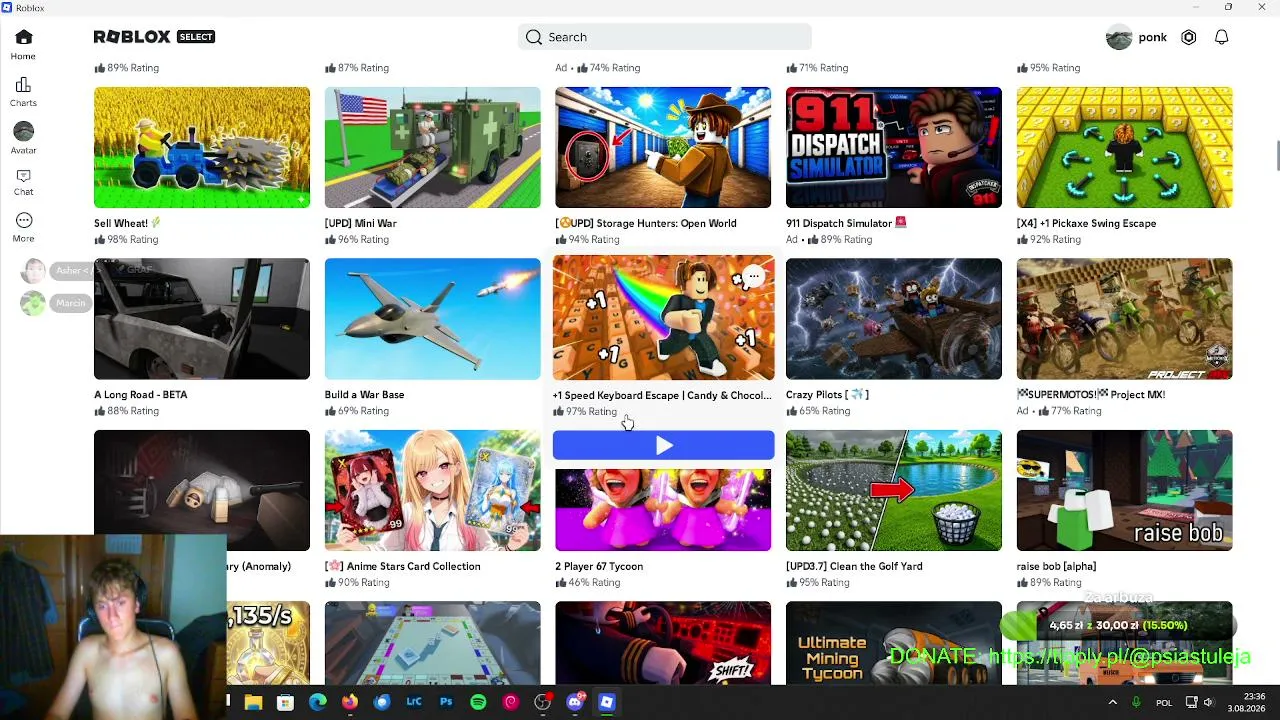Screen dimensions: 1280x720
Task: Click the [UPD] Mini War title
Action: (360, 223)
